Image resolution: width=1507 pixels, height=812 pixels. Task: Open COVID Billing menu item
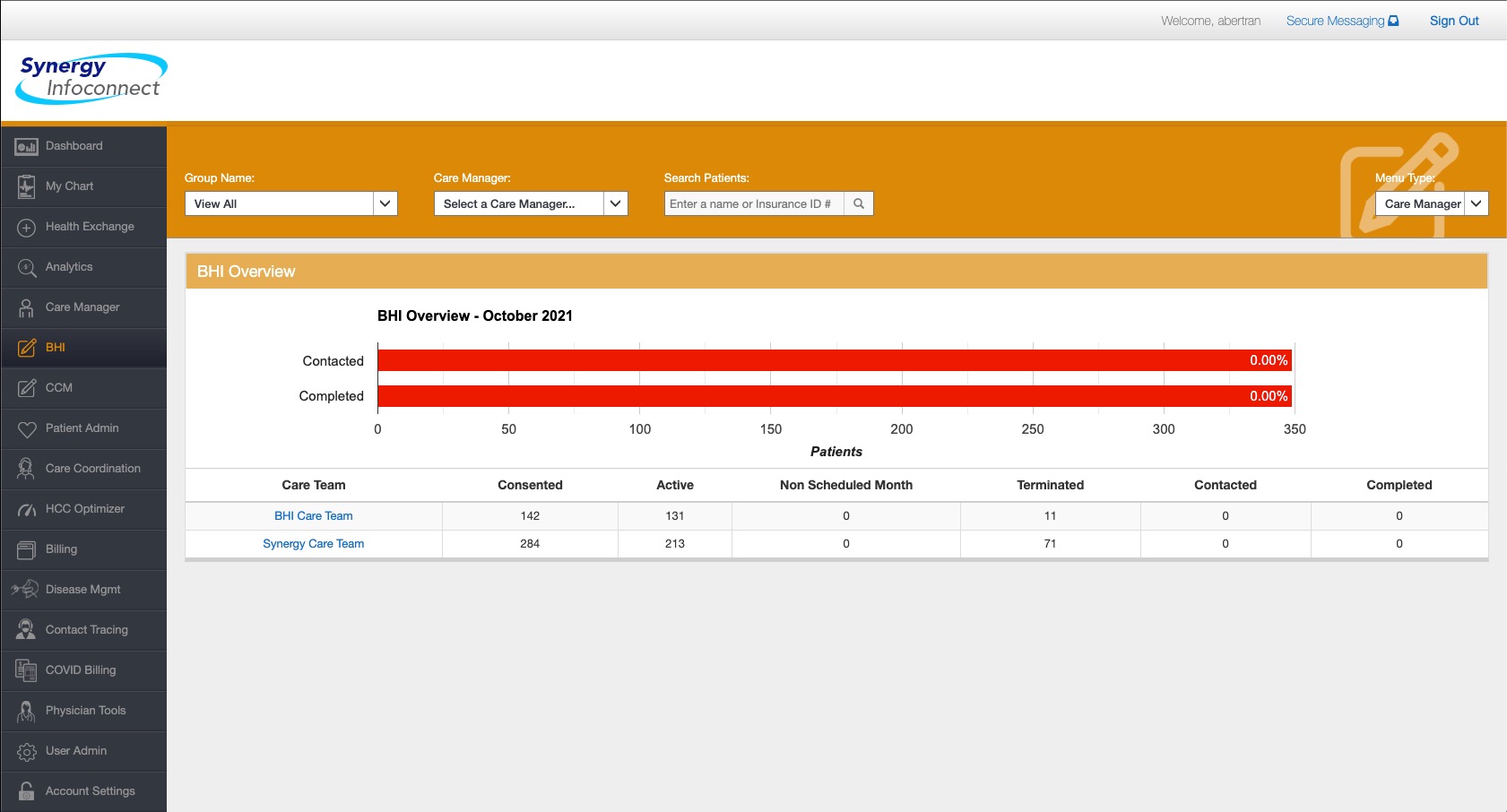pyautogui.click(x=83, y=670)
